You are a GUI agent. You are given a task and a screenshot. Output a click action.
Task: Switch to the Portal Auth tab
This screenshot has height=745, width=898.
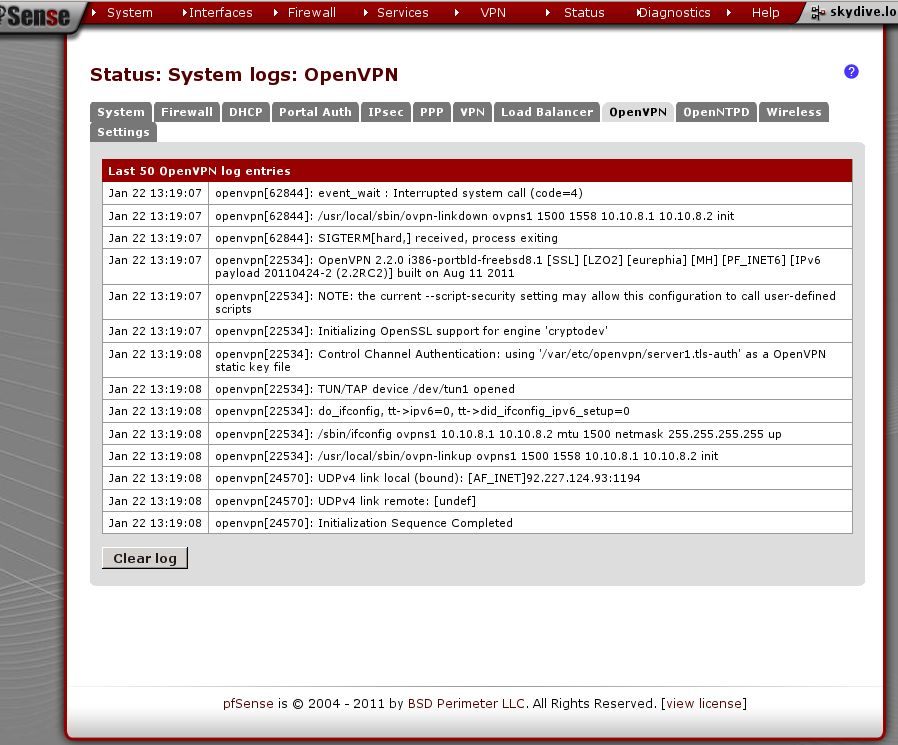pos(316,112)
